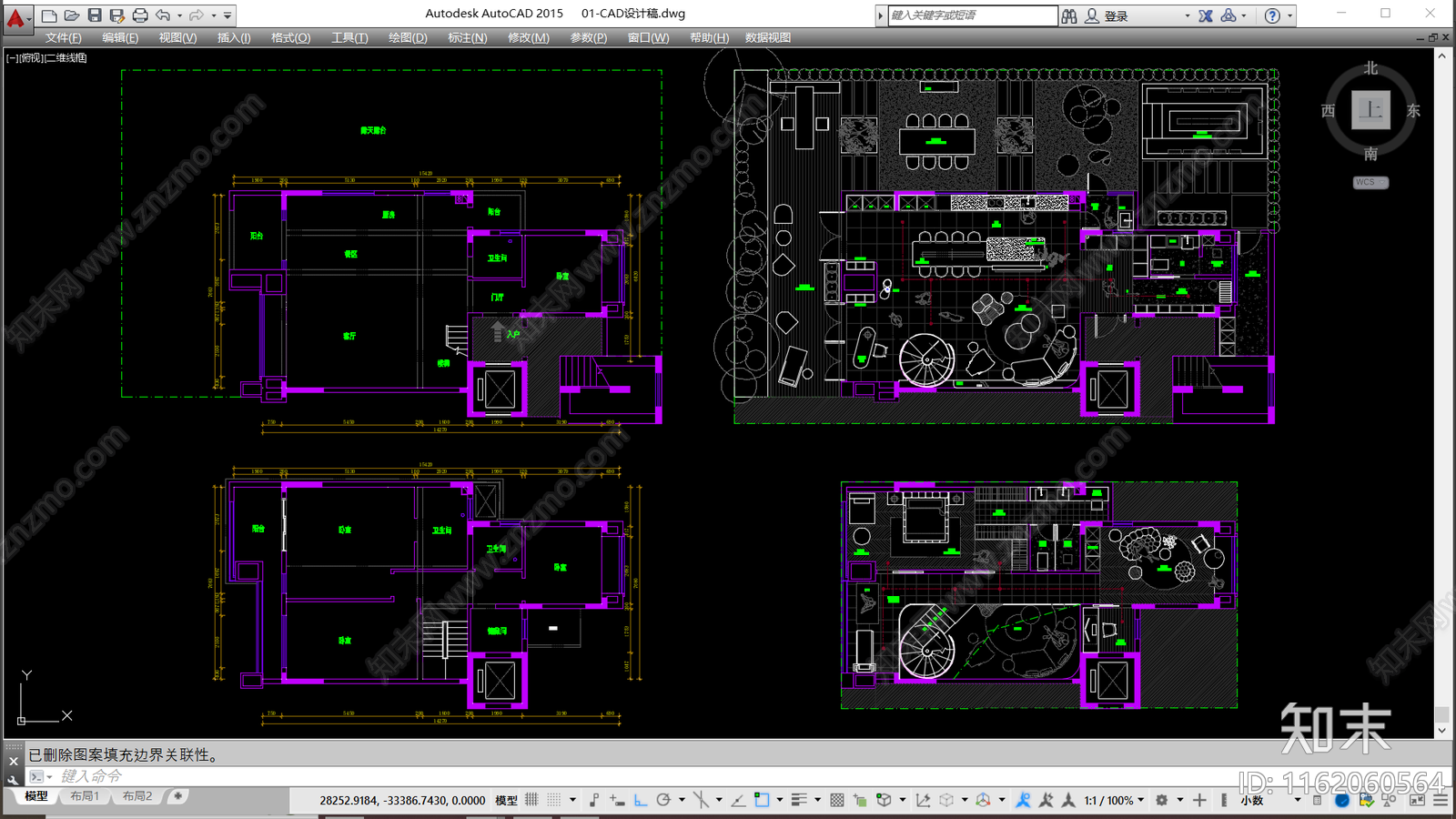Open the 数据视图 menu
1456x819 pixels.
pyautogui.click(x=767, y=37)
